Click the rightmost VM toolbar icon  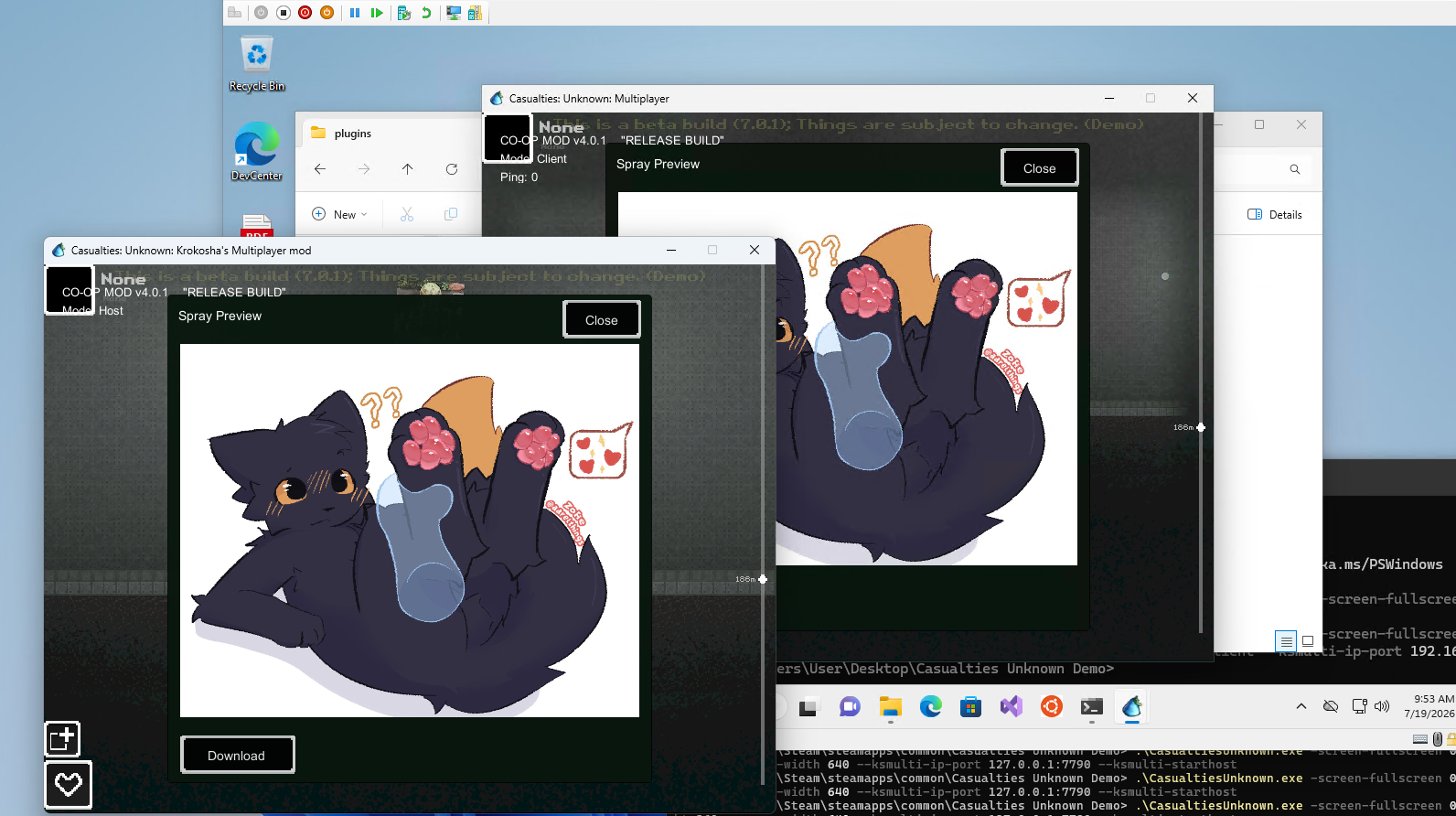tap(475, 13)
